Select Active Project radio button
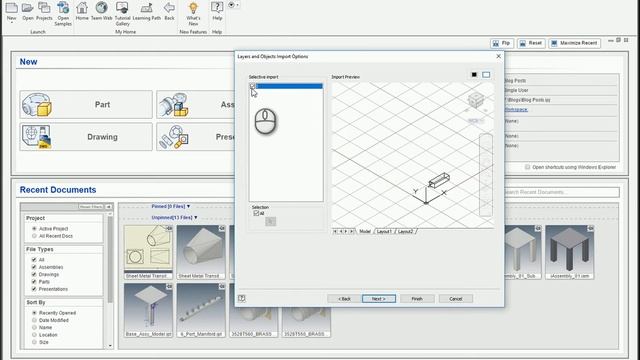Image resolution: width=640 pixels, height=360 pixels. coord(34,229)
